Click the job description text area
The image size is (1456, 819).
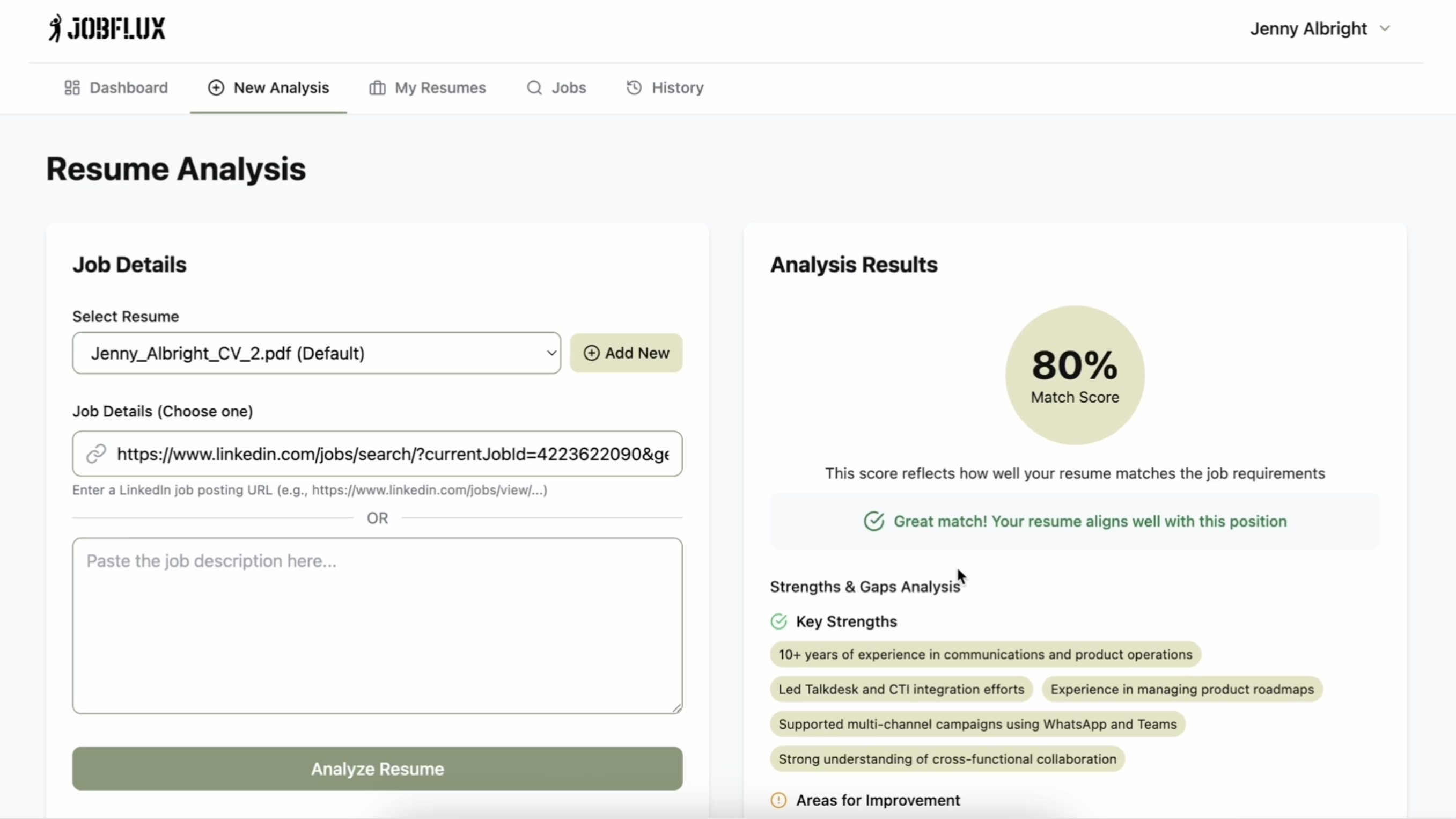tap(377, 625)
